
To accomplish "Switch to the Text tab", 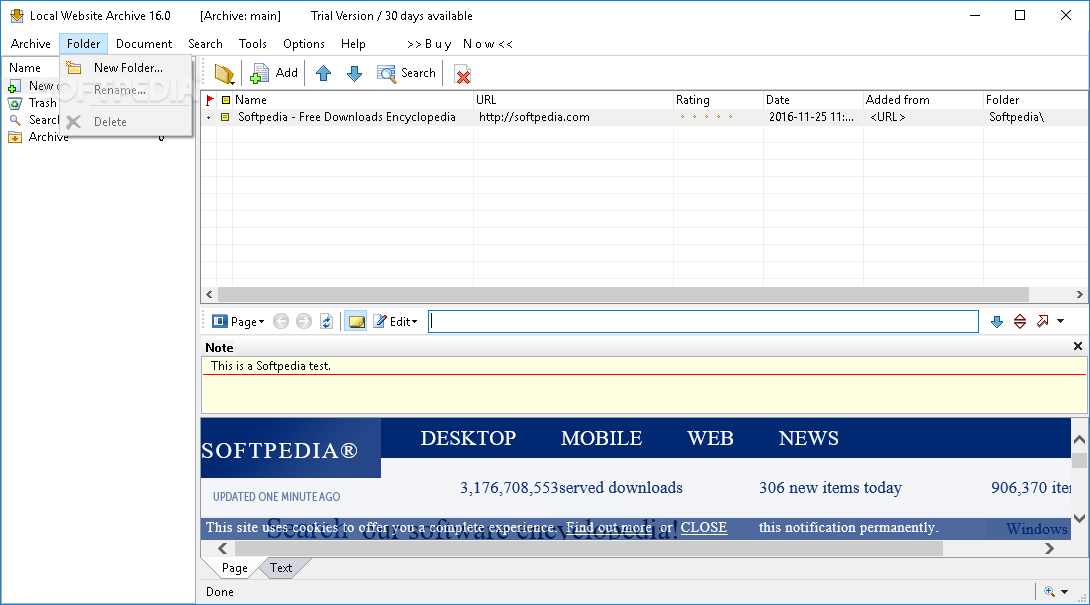I will point(281,568).
